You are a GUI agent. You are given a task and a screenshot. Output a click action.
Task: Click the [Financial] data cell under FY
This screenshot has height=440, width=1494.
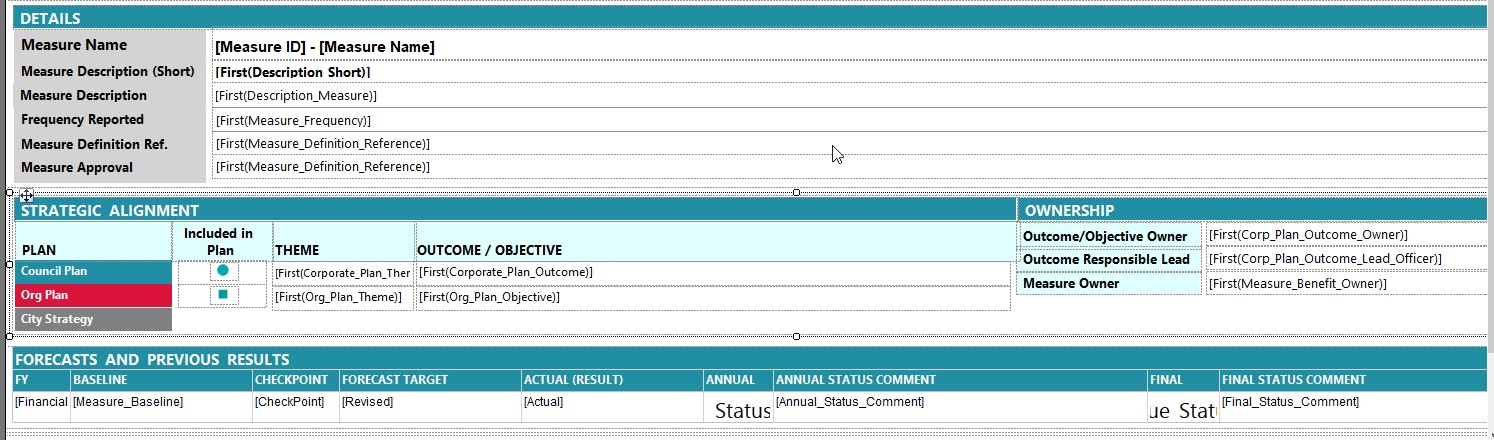(x=41, y=406)
